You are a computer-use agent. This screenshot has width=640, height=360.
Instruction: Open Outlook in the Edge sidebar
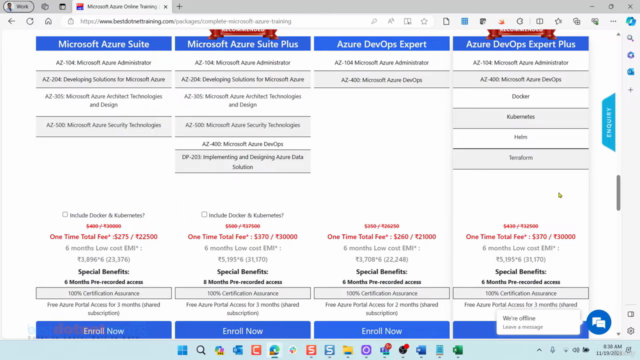click(631, 71)
